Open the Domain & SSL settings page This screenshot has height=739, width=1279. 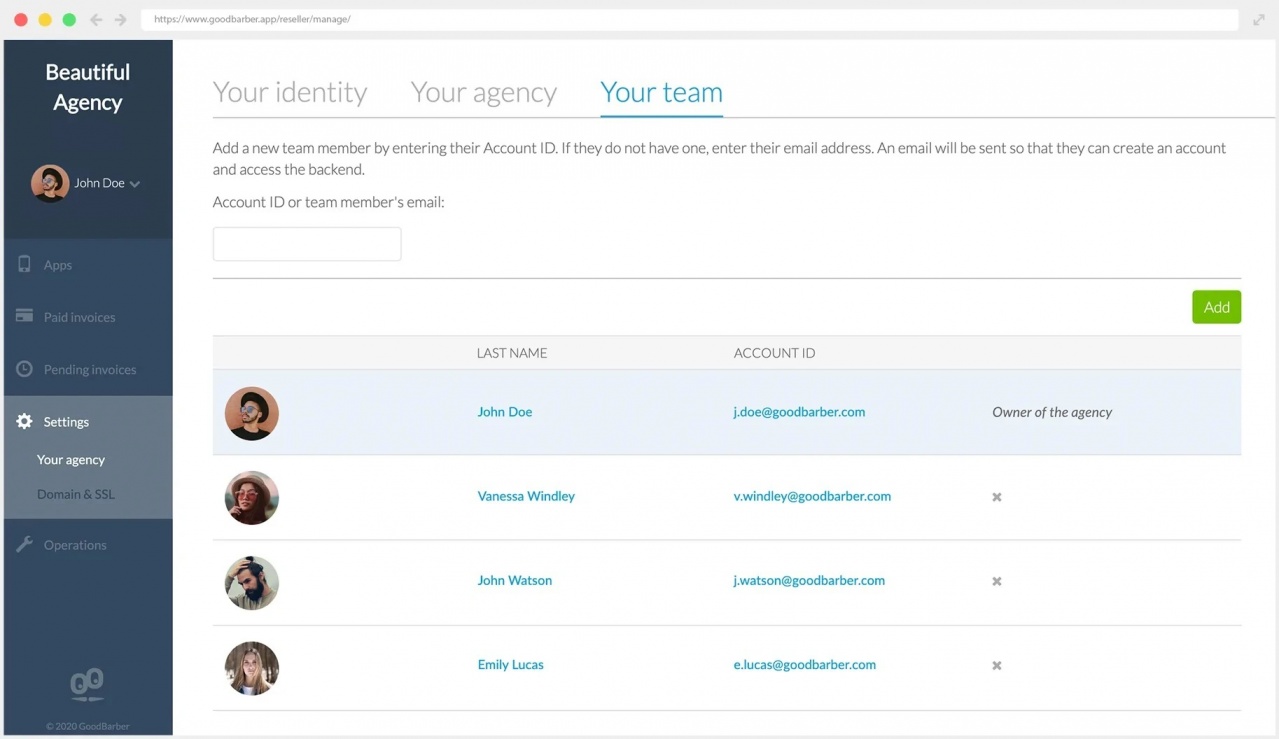point(75,494)
